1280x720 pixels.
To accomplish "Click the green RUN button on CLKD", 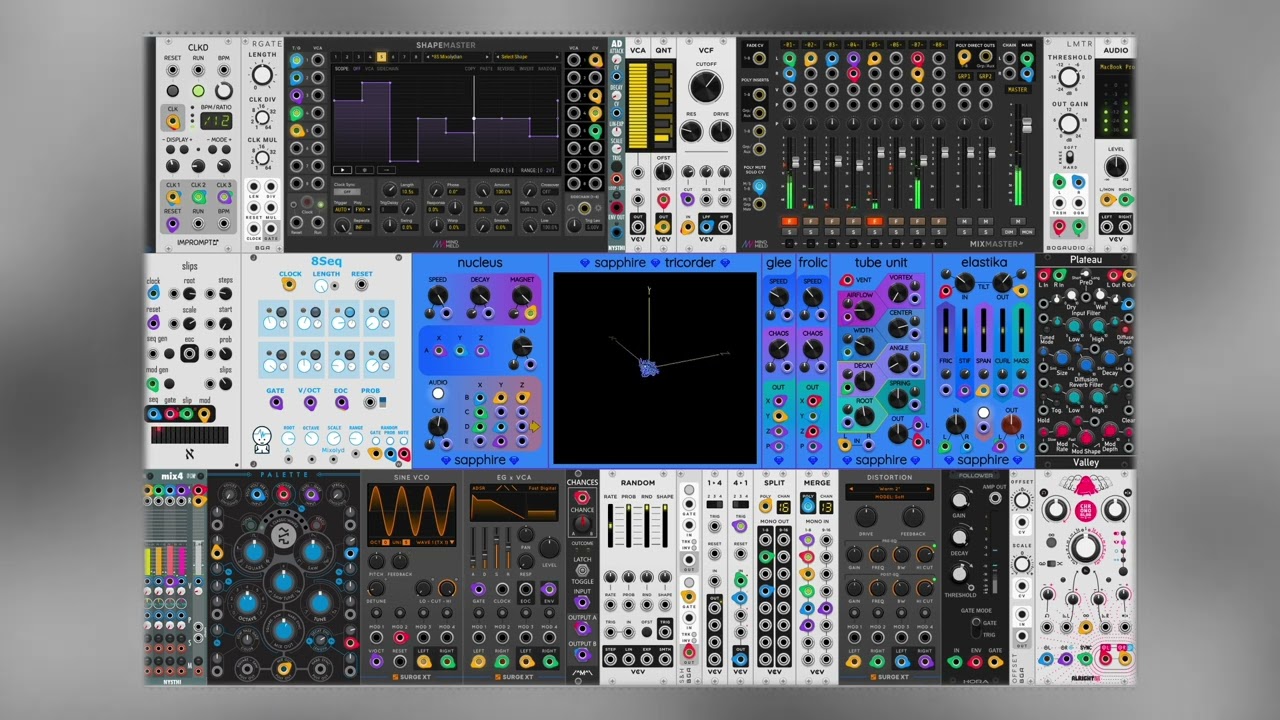I will click(198, 90).
